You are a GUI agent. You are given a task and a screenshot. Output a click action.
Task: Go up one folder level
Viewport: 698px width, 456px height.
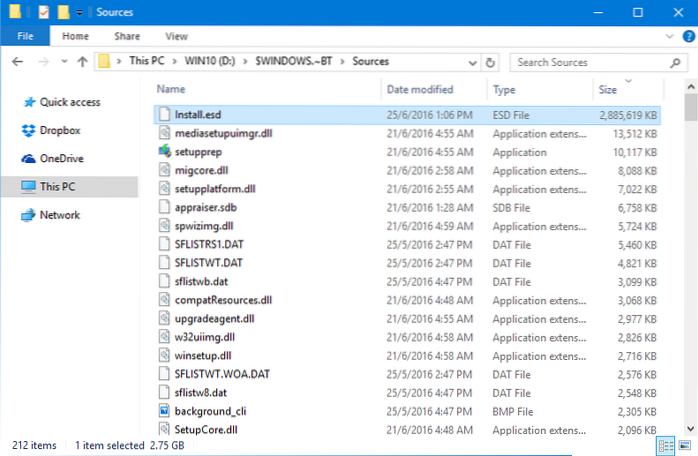[x=82, y=61]
